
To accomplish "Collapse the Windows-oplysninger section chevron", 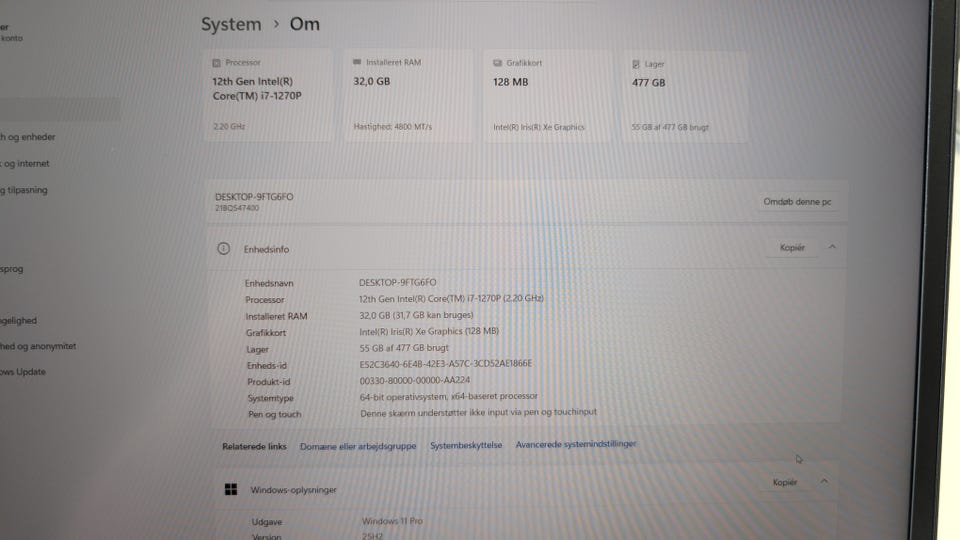I will [824, 481].
